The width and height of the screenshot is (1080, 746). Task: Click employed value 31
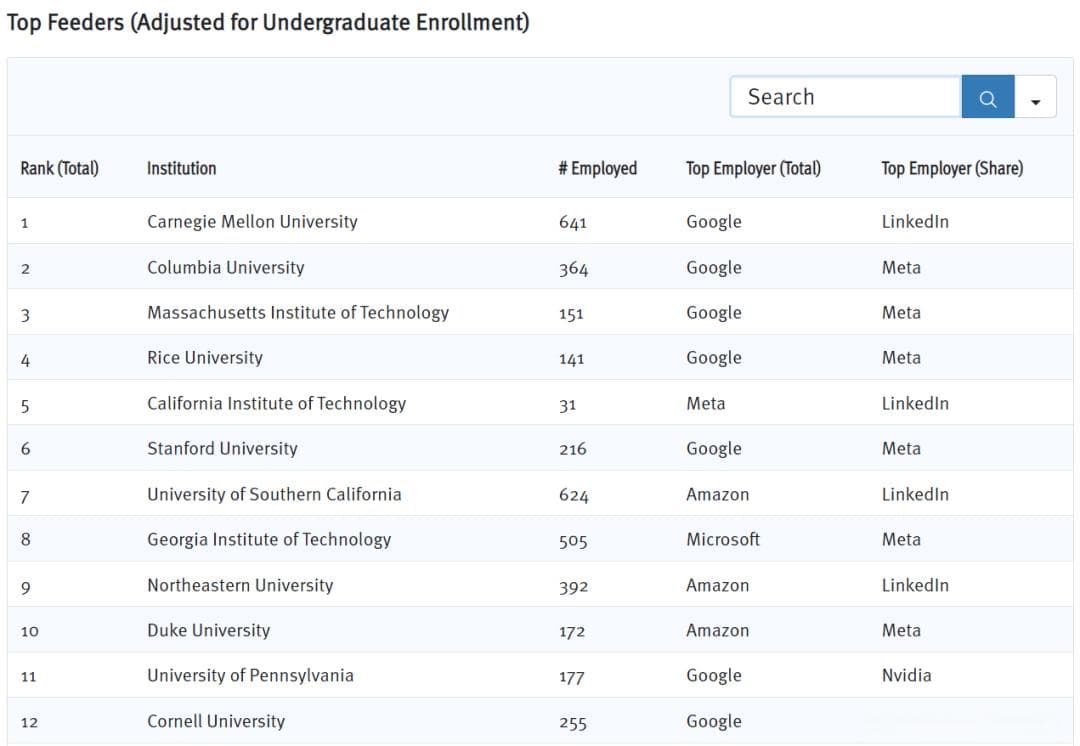click(567, 404)
